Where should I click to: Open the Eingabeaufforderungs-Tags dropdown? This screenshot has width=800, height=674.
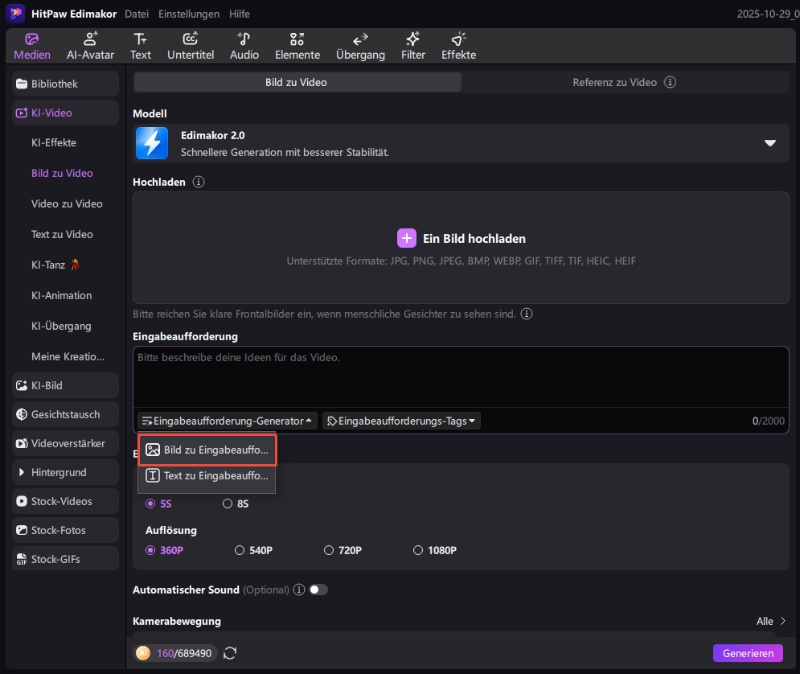pos(402,421)
